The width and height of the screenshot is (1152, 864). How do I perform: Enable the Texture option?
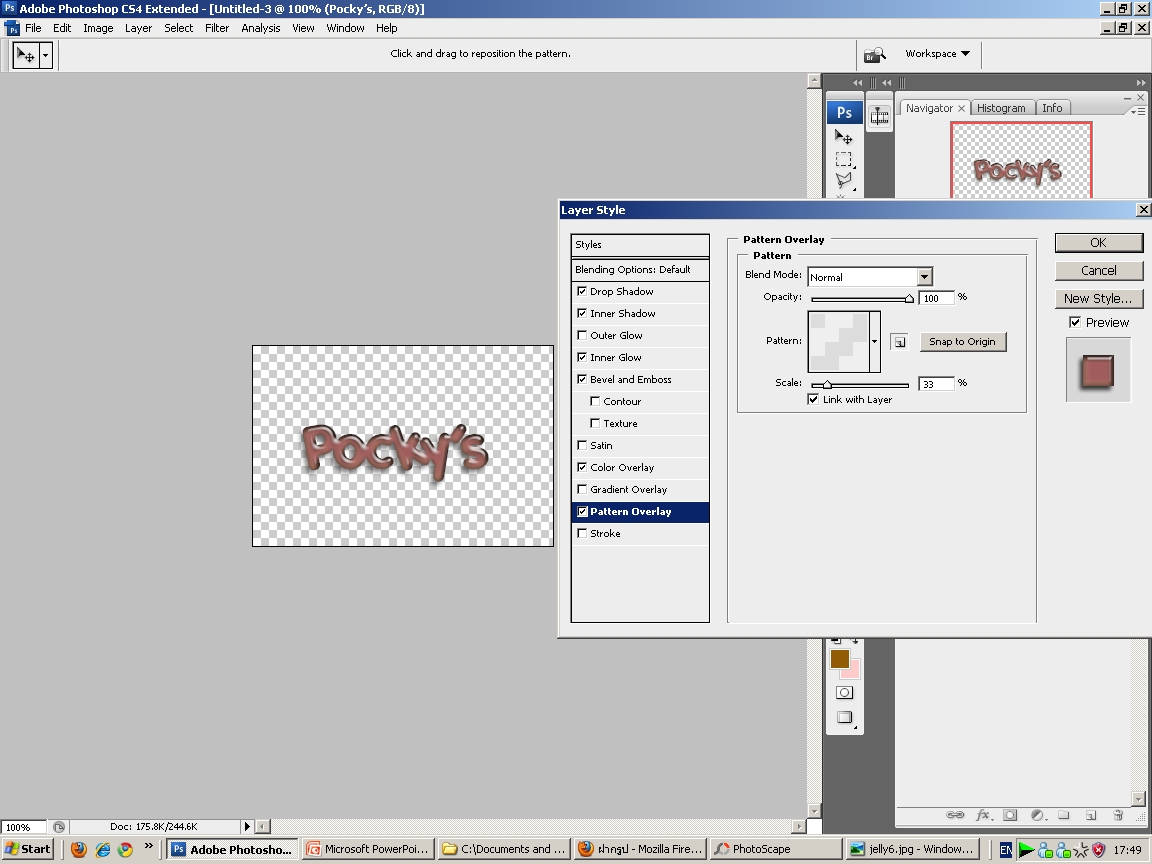point(595,424)
